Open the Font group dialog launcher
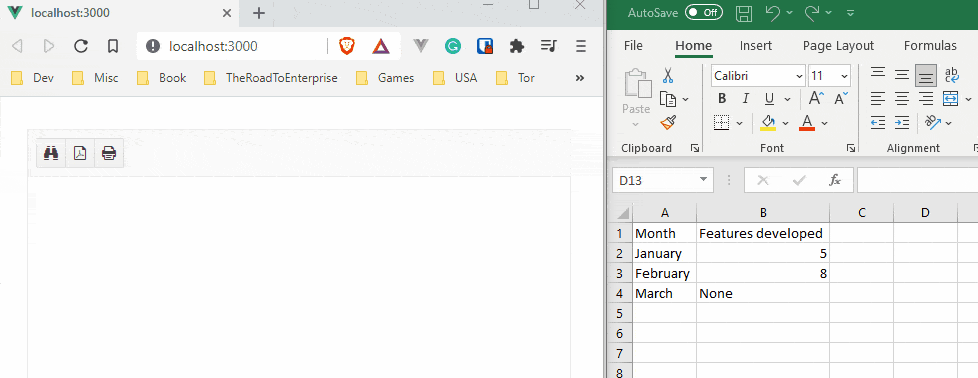 pos(850,148)
